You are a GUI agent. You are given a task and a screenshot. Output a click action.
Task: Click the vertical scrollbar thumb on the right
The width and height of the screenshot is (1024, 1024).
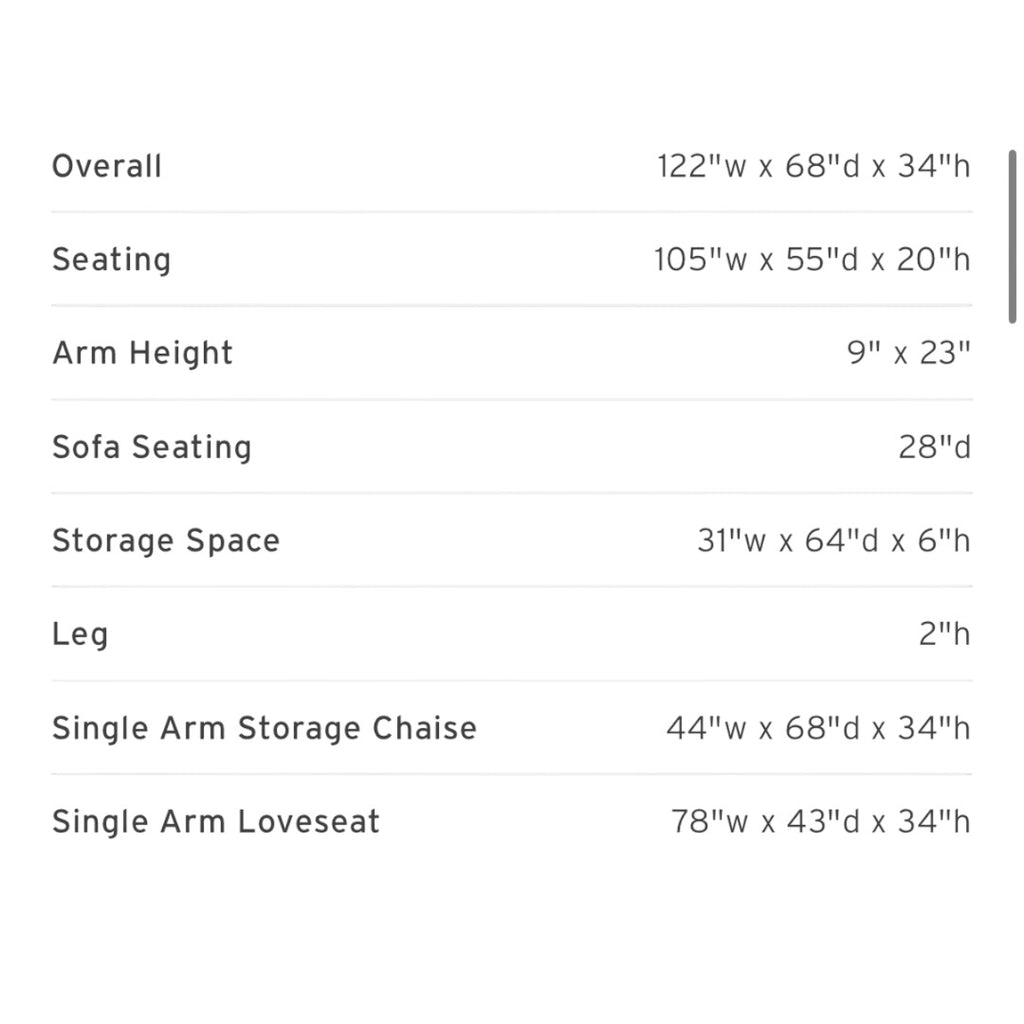coord(1012,236)
